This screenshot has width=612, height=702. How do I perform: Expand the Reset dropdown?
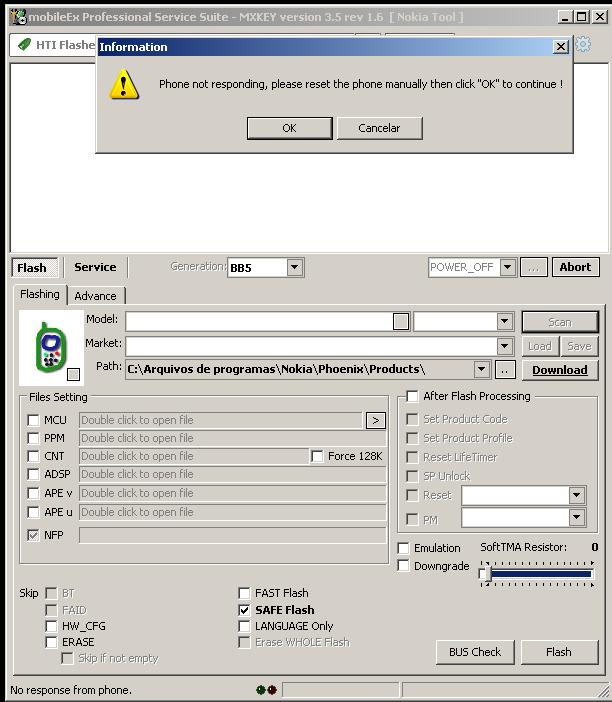pyautogui.click(x=577, y=496)
